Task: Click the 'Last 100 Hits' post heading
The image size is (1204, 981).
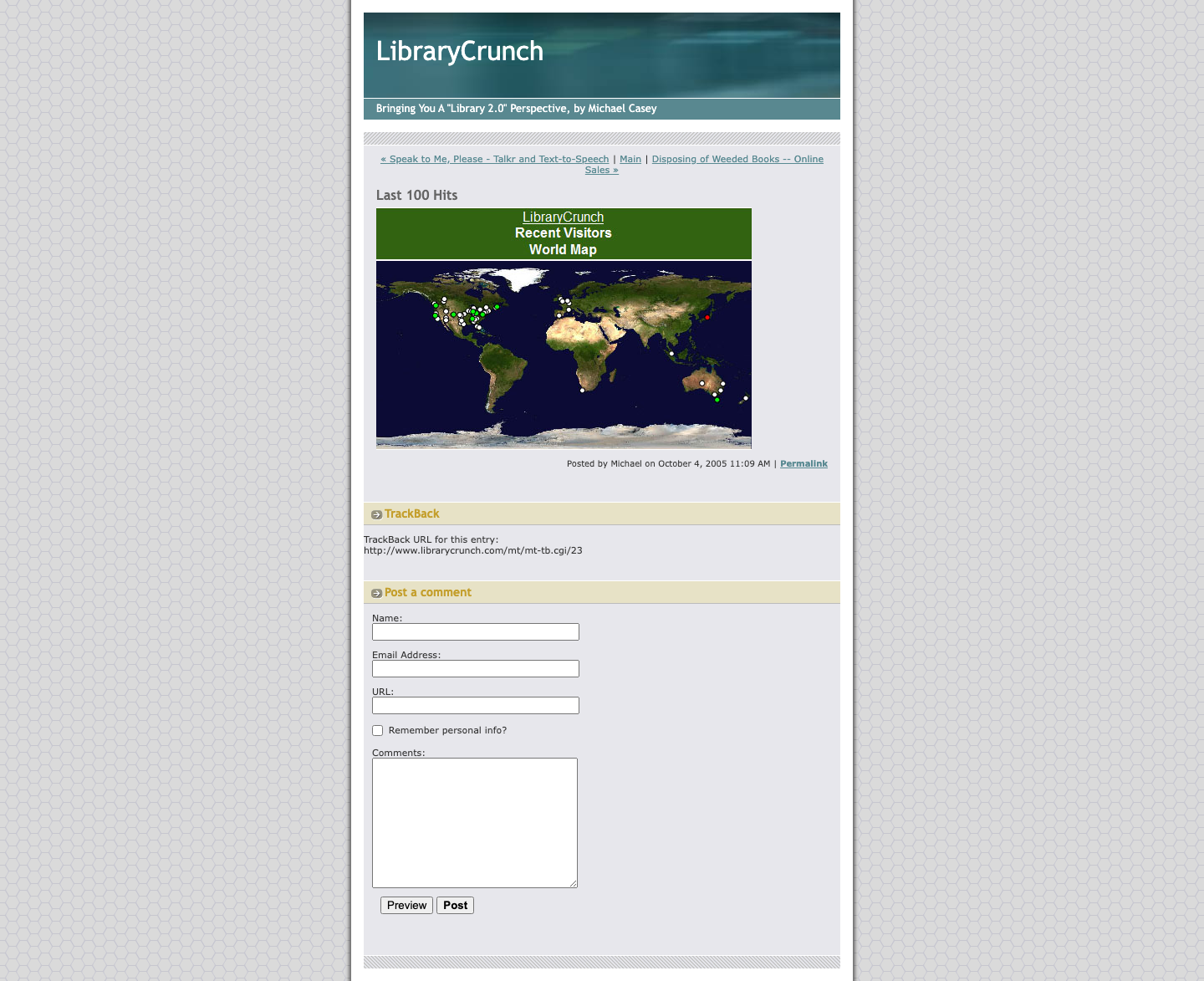Action: [x=416, y=195]
